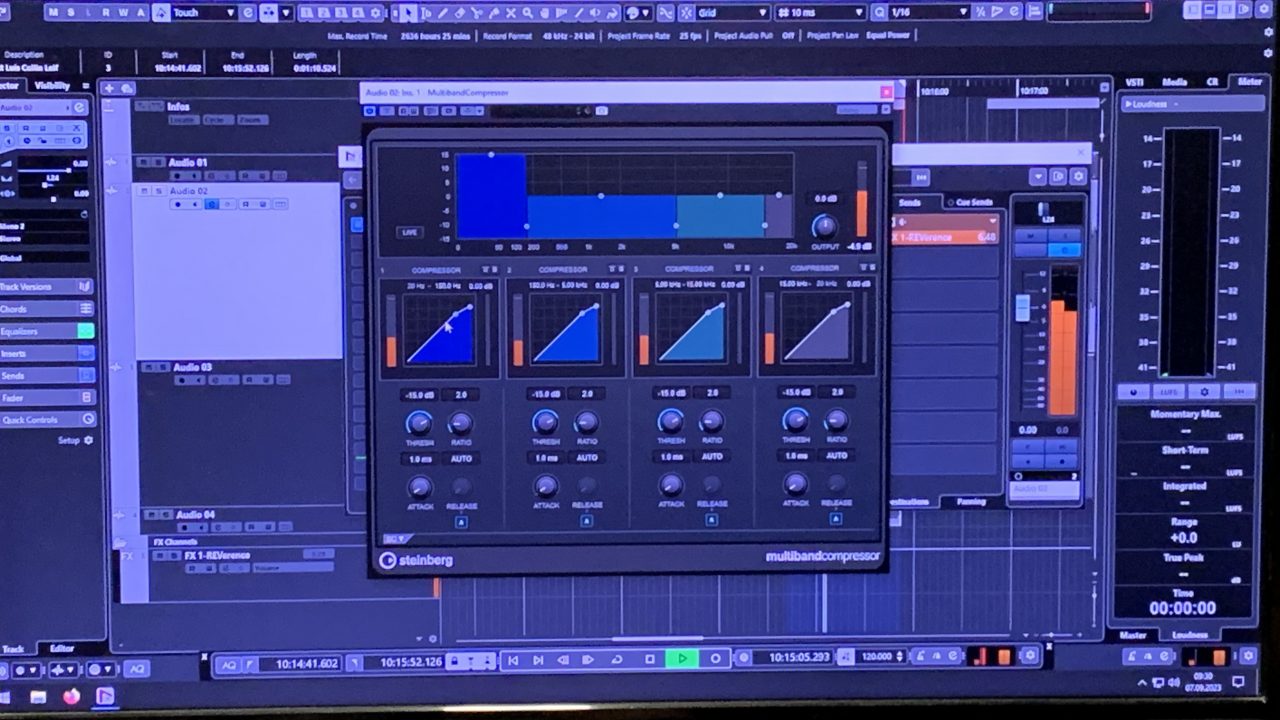This screenshot has width=1280, height=720.
Task: Toggle the R read automation button
Action: pyautogui.click(x=106, y=12)
